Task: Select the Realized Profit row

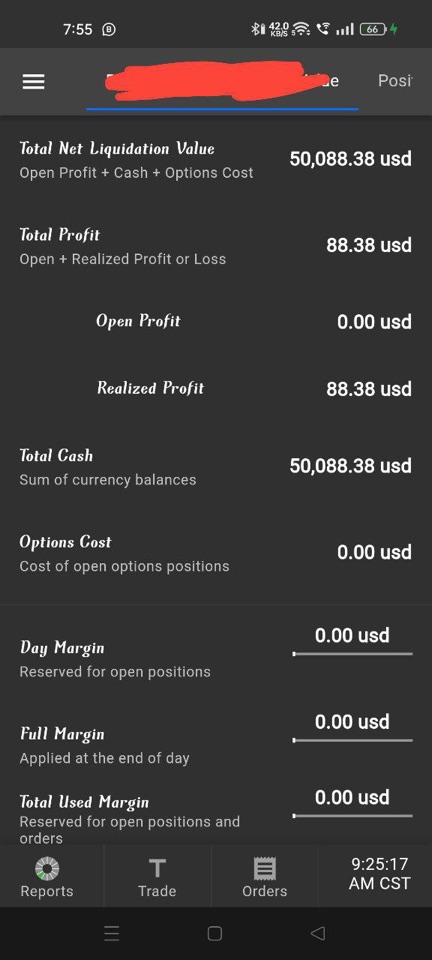Action: click(x=216, y=388)
